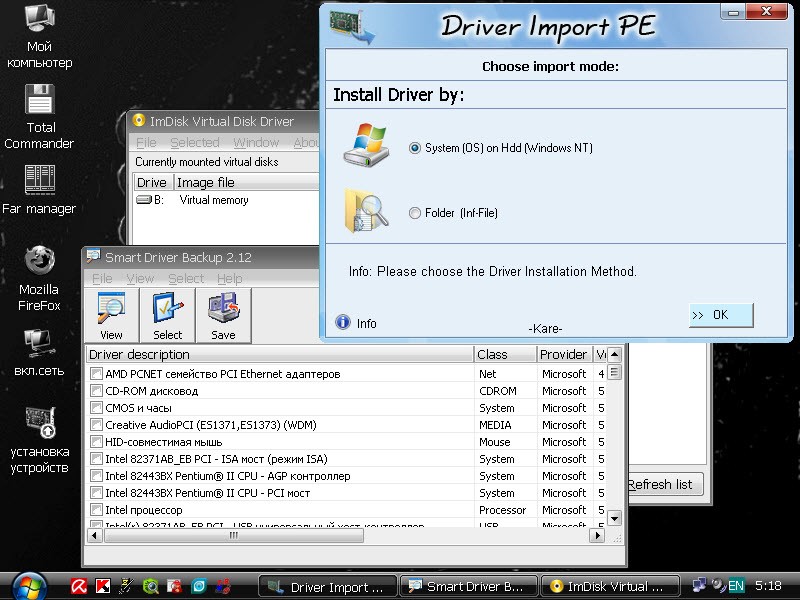Select the Virtual memory entry in ImDisk

tap(214, 200)
